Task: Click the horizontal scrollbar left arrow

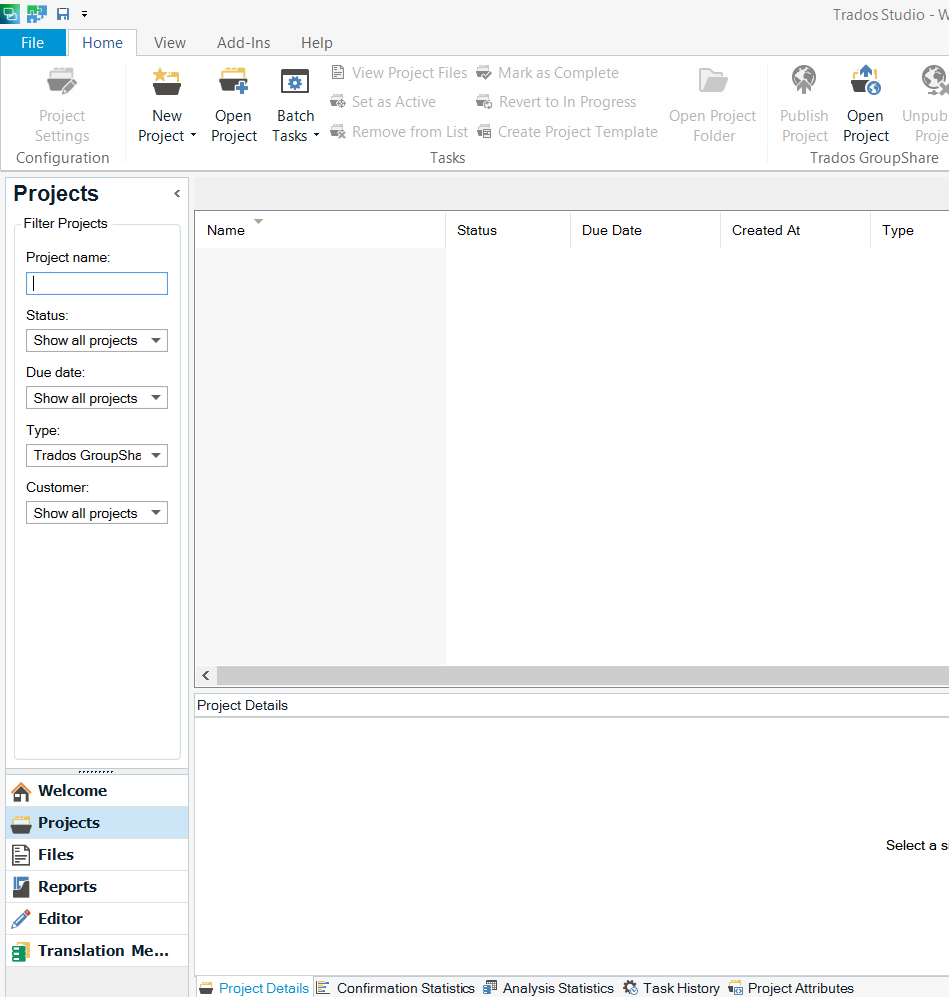Action: click(206, 675)
